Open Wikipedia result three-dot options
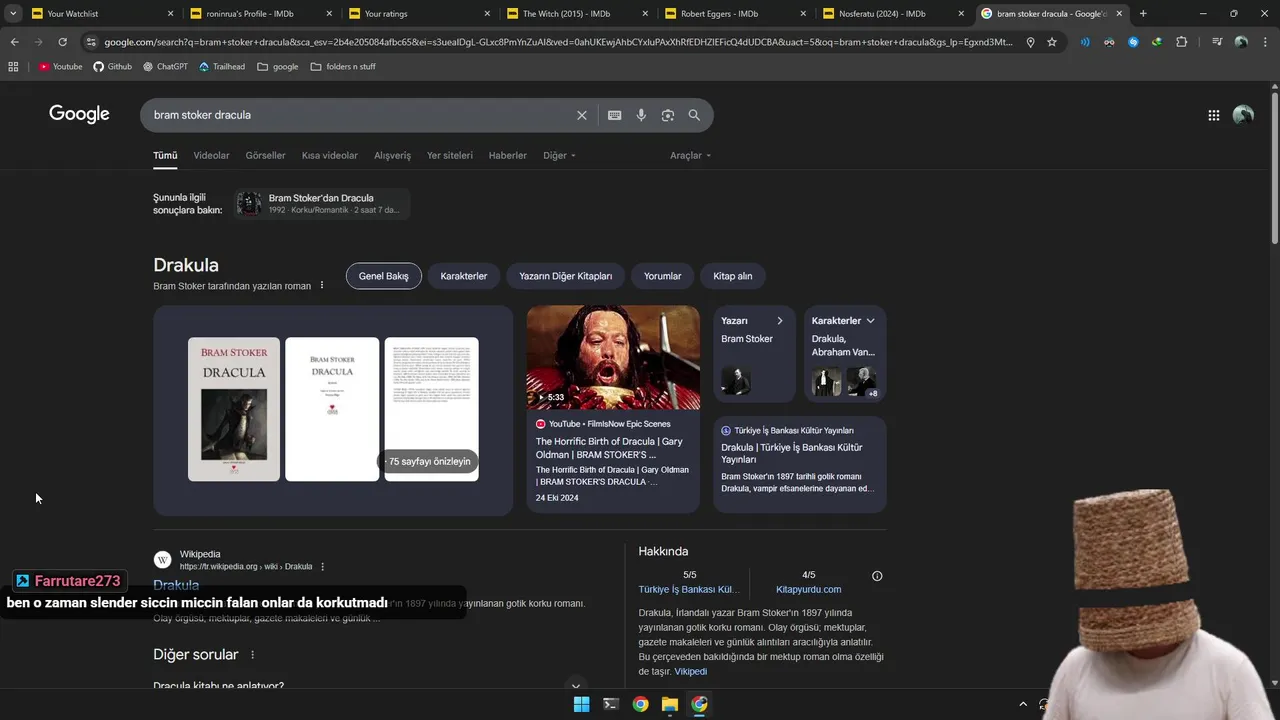Image resolution: width=1280 pixels, height=720 pixels. tap(322, 567)
